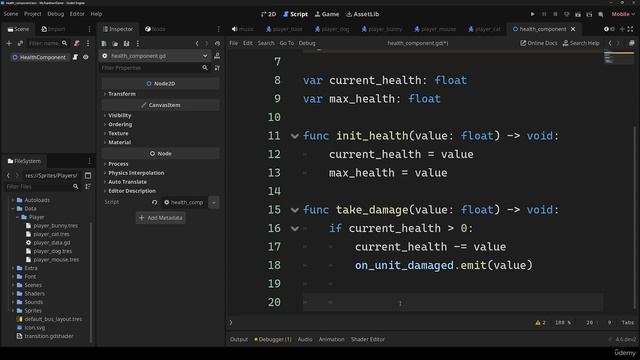This screenshot has height=360, width=640.
Task: Close the health_component scene tab
Action: [573, 29]
